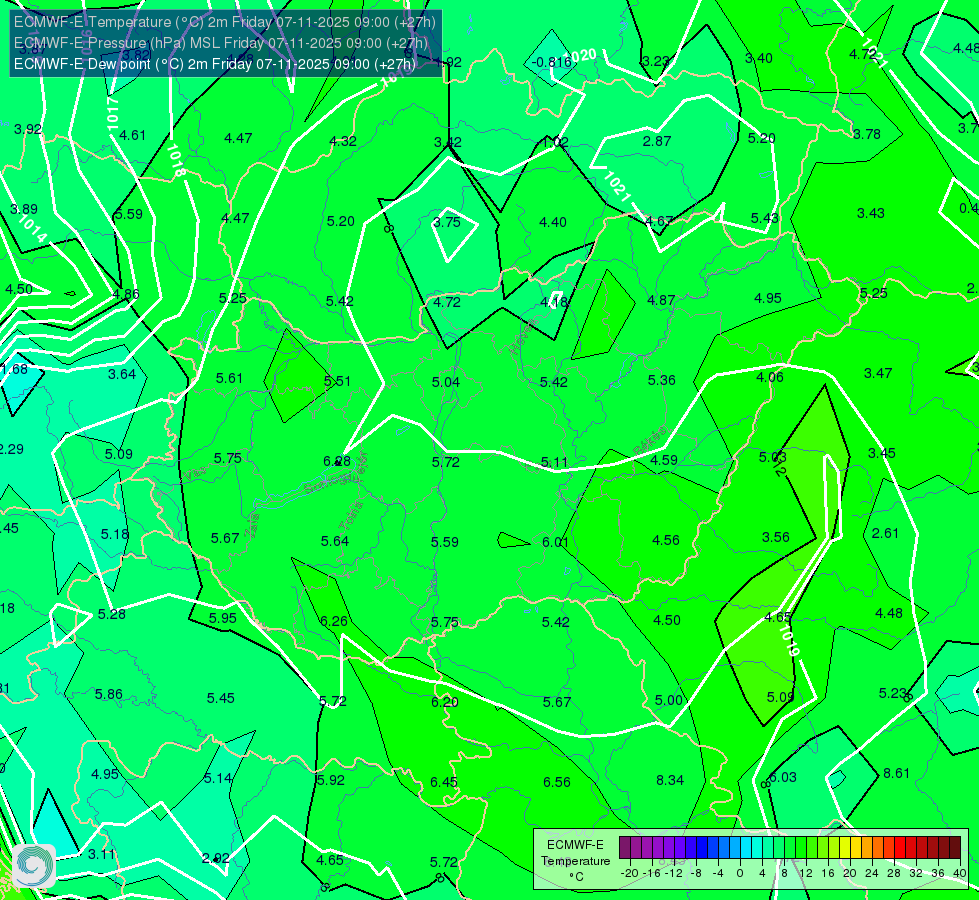Click the 5.51 dew point value
979x900 pixels.
point(337,381)
